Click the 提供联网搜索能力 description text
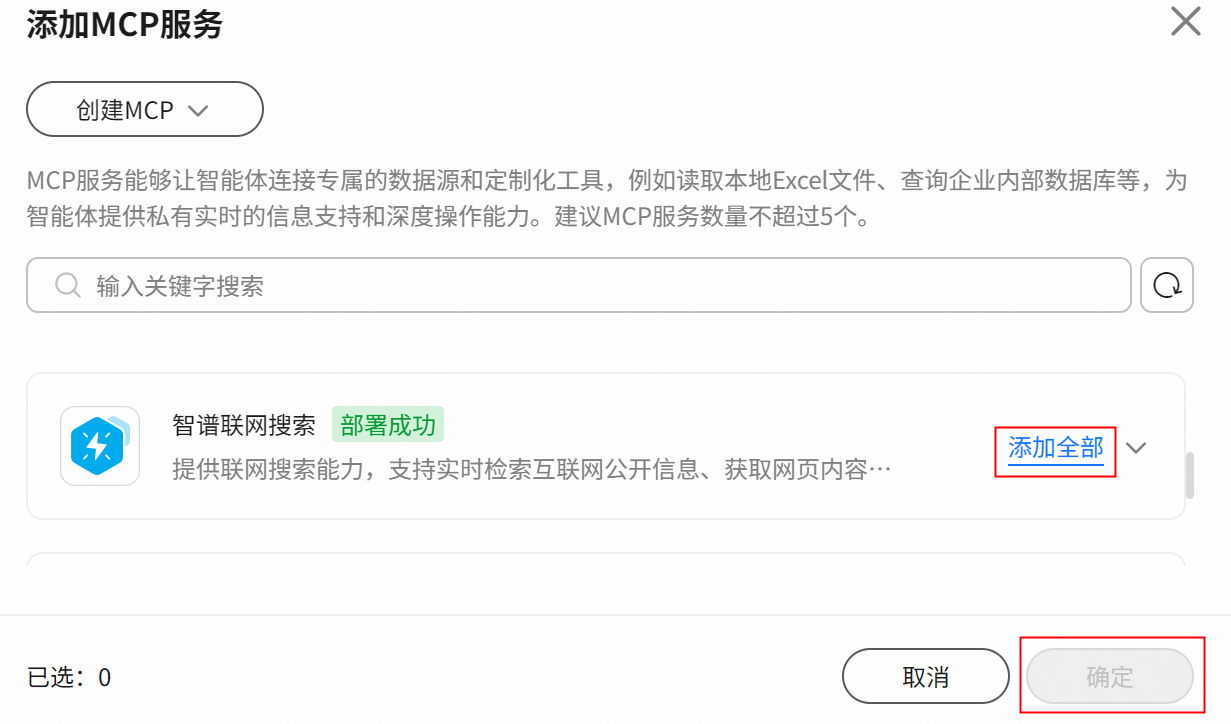 [531, 469]
